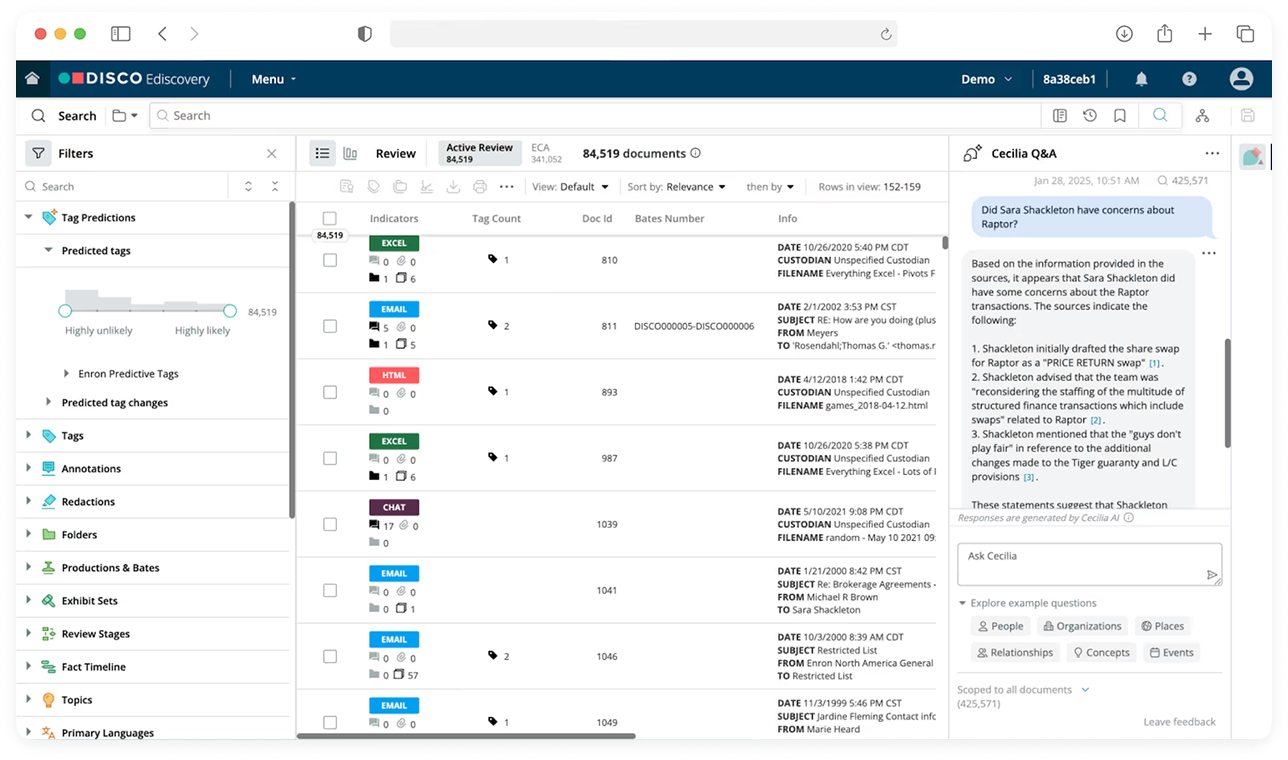This screenshot has width=1288, height=760.
Task: Click the print icon in the review toolbar
Action: (x=479, y=186)
